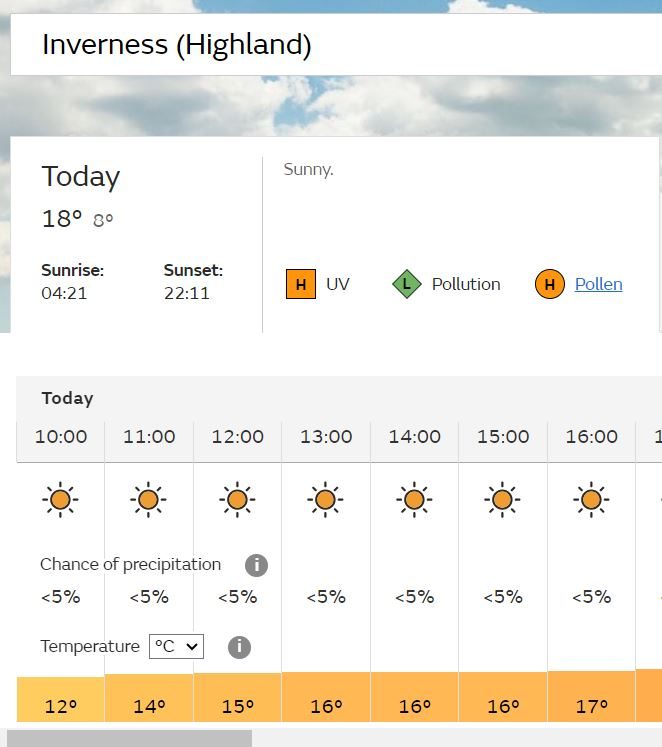
Task: Select the 11:00 hour column header
Action: tap(149, 437)
